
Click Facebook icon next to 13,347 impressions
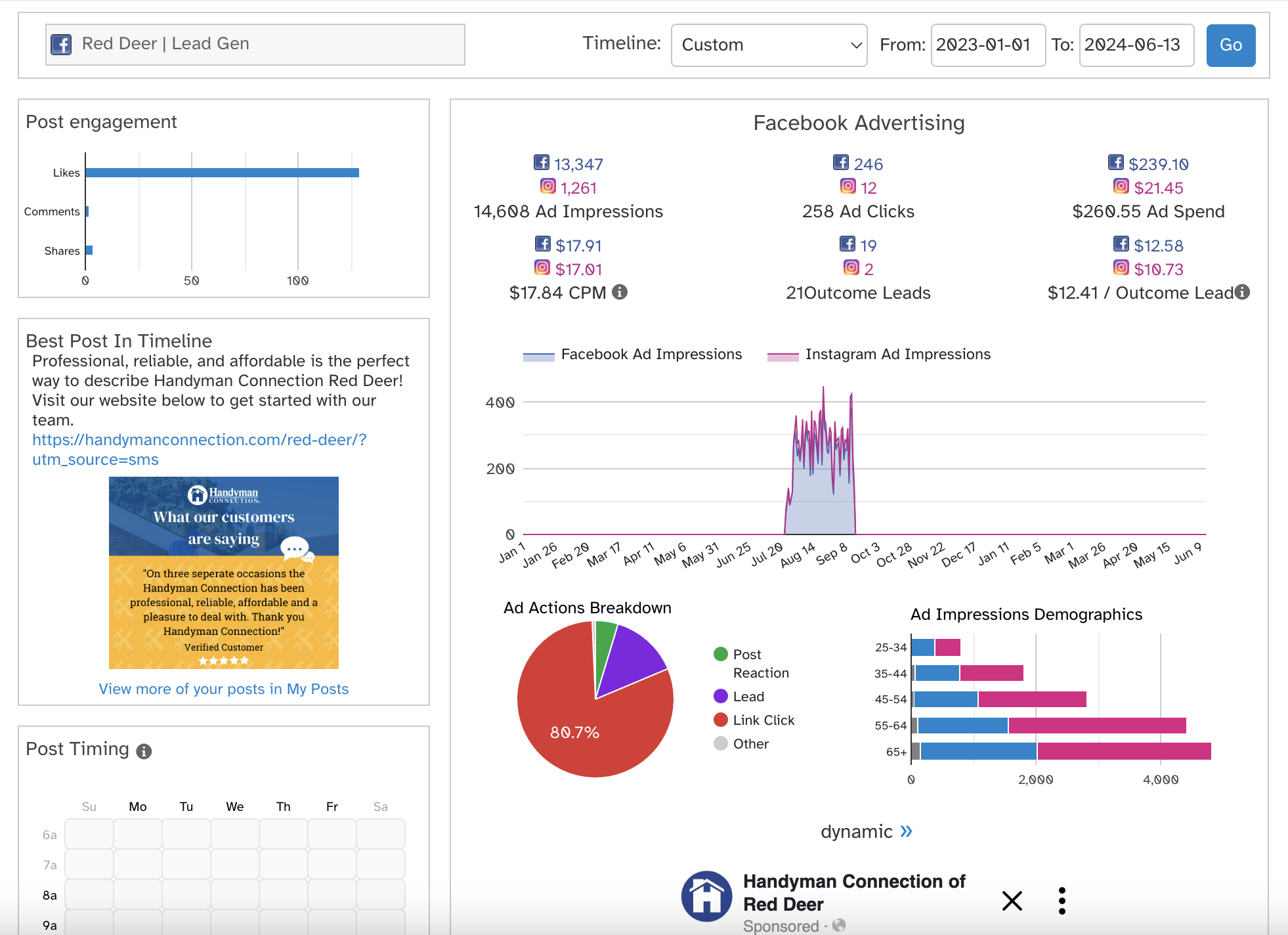pyautogui.click(x=542, y=162)
